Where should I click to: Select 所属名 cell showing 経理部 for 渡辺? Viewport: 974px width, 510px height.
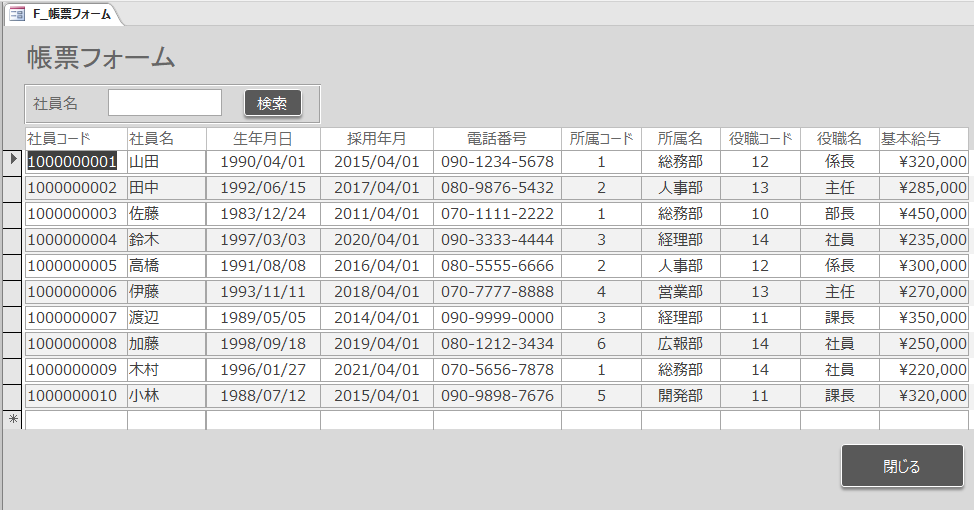[680, 318]
